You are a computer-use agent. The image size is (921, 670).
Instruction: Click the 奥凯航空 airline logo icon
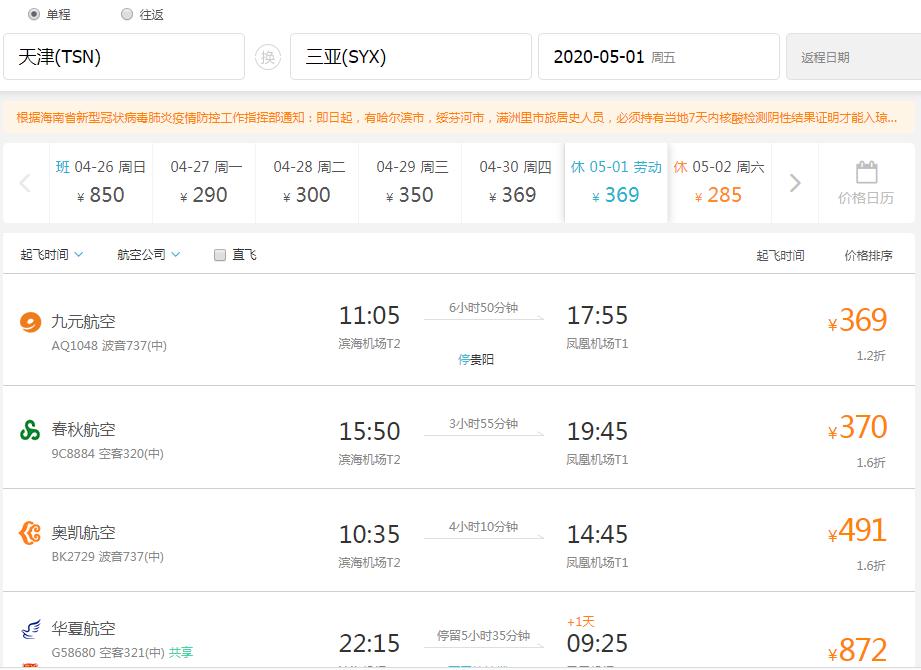coord(27,531)
